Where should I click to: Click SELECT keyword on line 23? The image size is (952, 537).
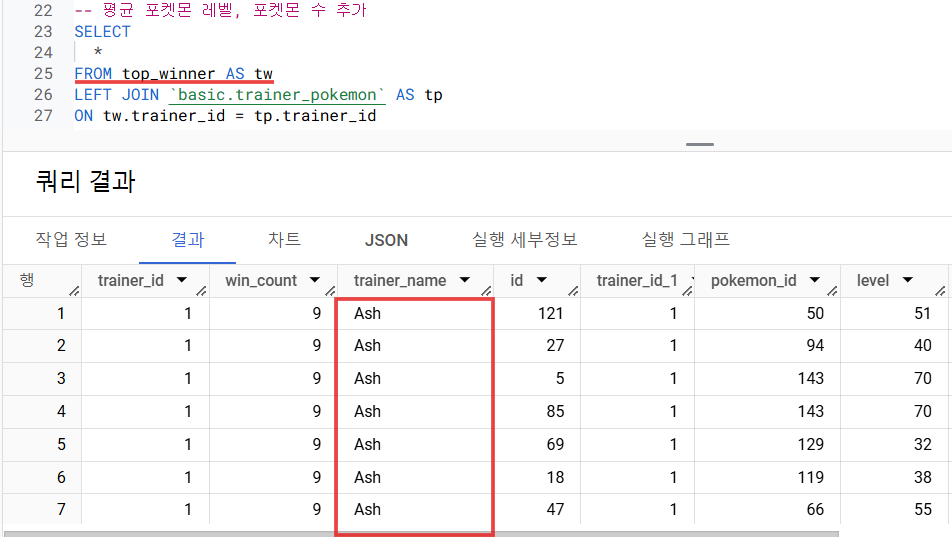point(103,32)
